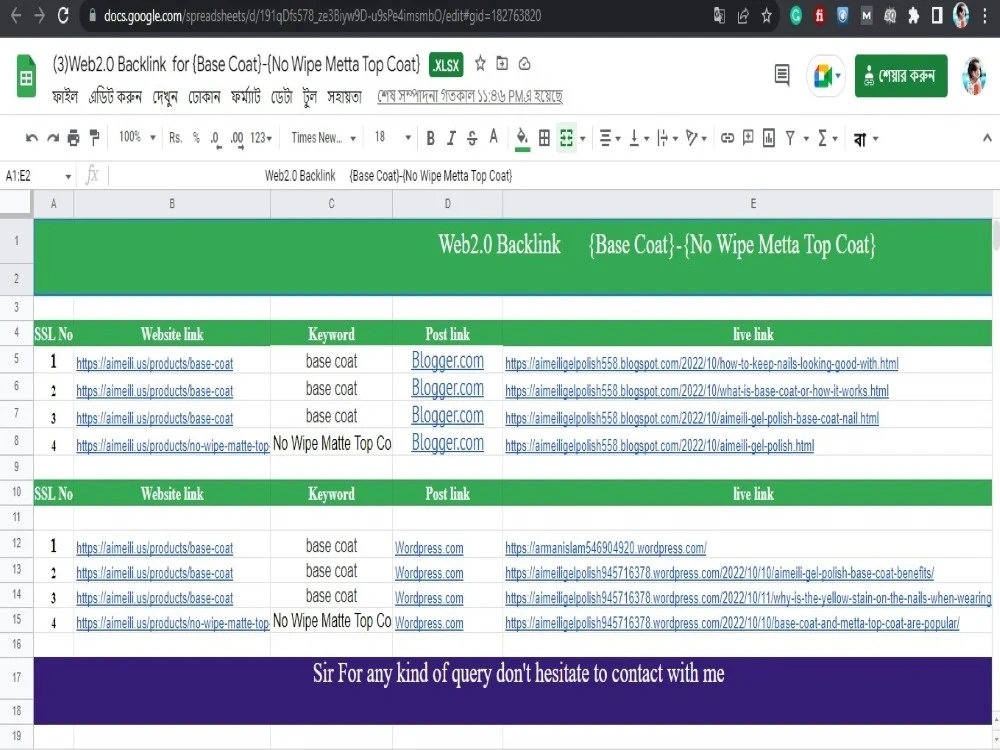Expand the merge cells options arrow
This screenshot has height=750, width=1000.
click(582, 138)
